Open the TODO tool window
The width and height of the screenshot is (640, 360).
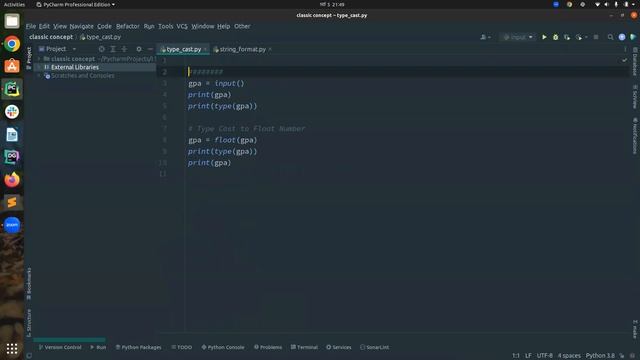(182, 347)
